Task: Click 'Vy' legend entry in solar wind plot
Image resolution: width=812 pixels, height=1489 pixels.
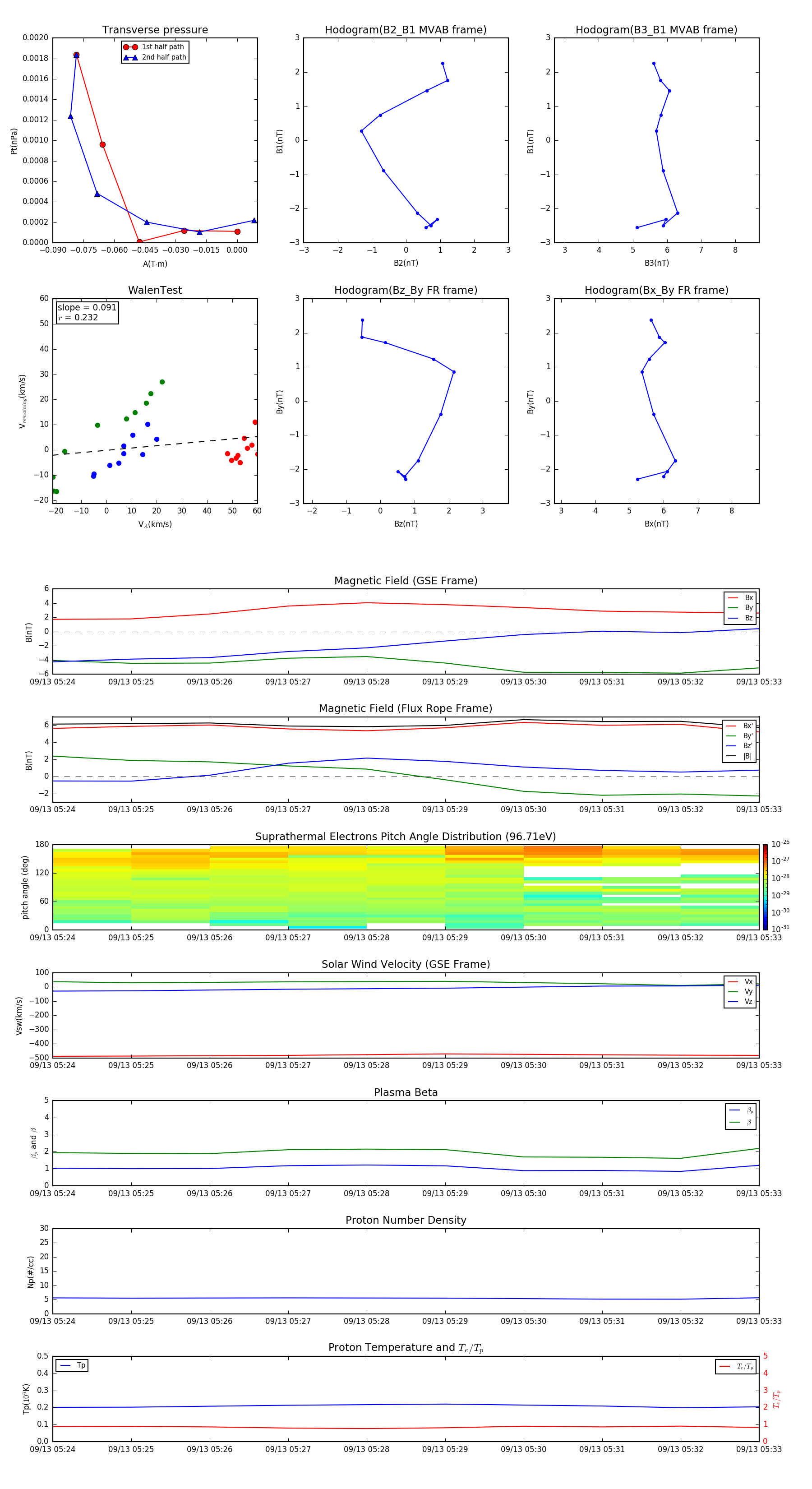Action: (x=740, y=991)
